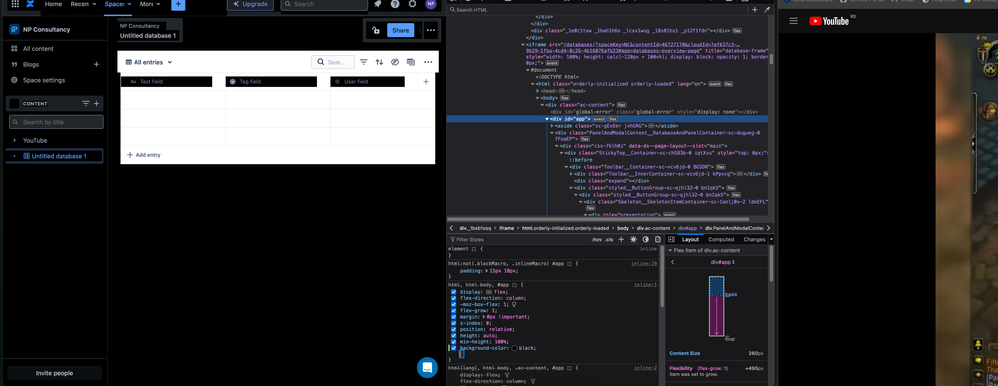Click the database filter icon
The image size is (998, 386).
coord(363,62)
